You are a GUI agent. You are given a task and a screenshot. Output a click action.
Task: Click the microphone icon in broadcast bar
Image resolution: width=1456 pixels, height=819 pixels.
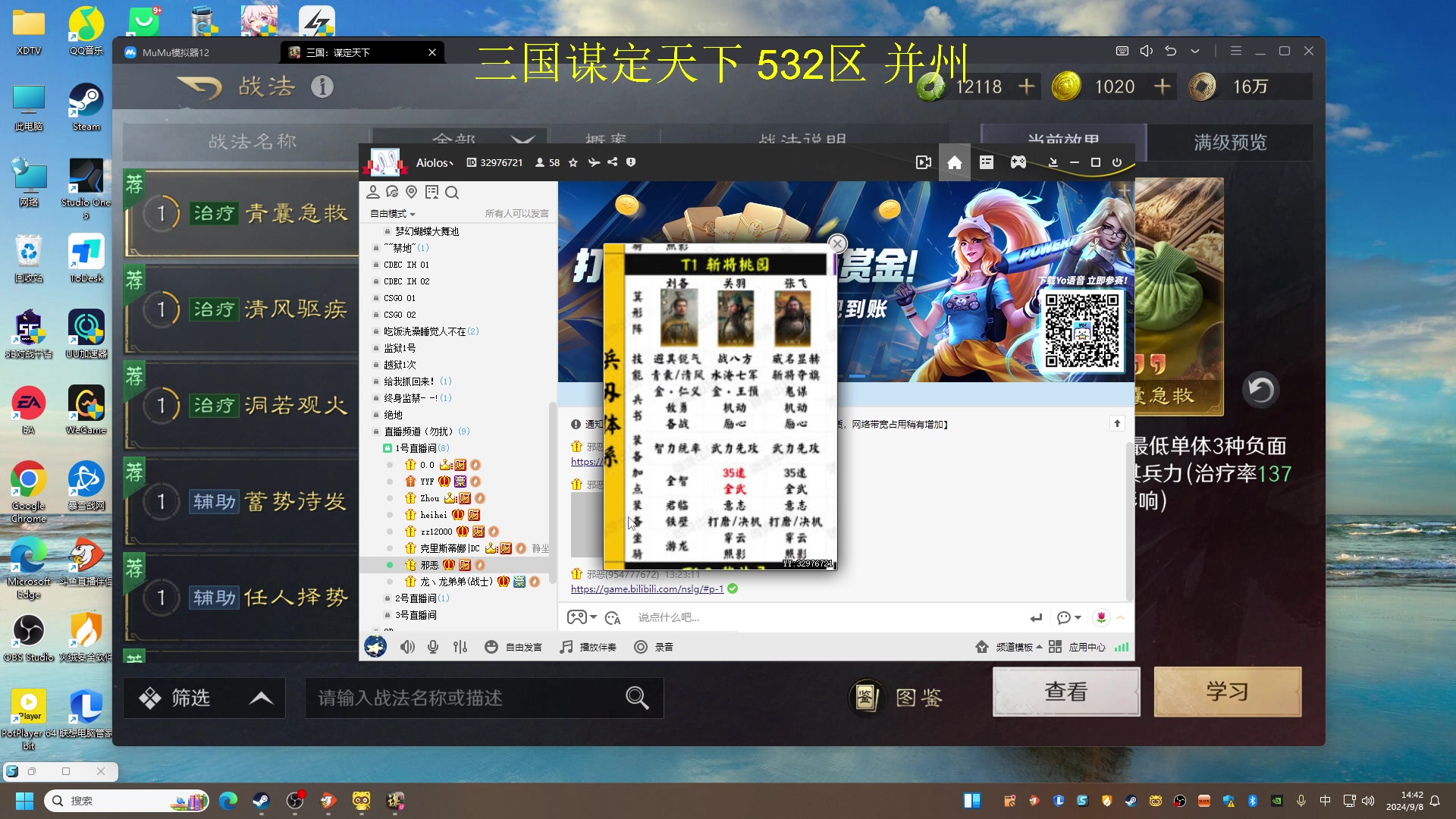(x=432, y=647)
